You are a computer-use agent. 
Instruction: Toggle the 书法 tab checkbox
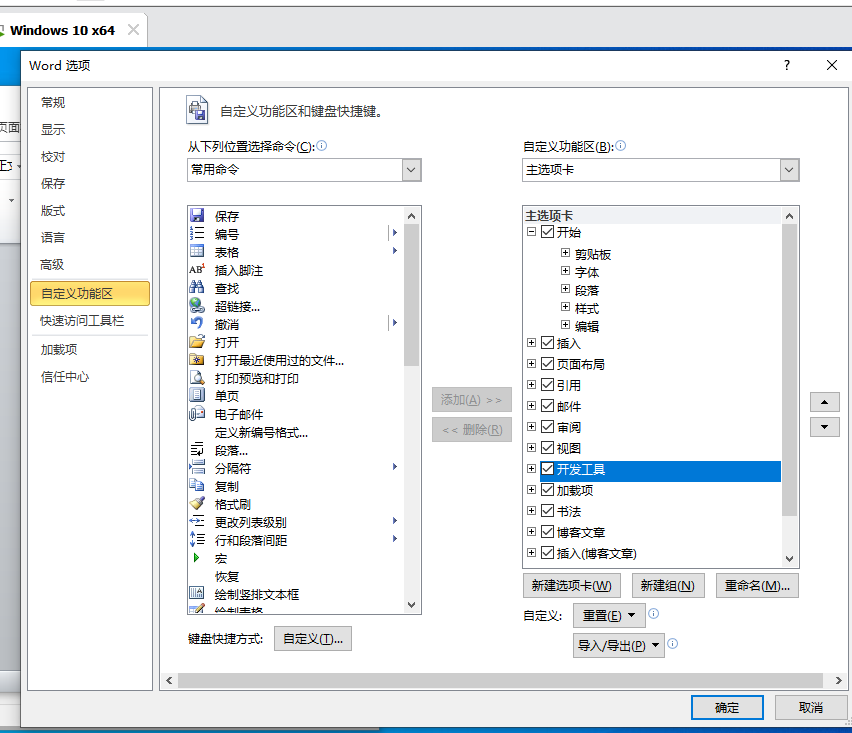coord(548,511)
